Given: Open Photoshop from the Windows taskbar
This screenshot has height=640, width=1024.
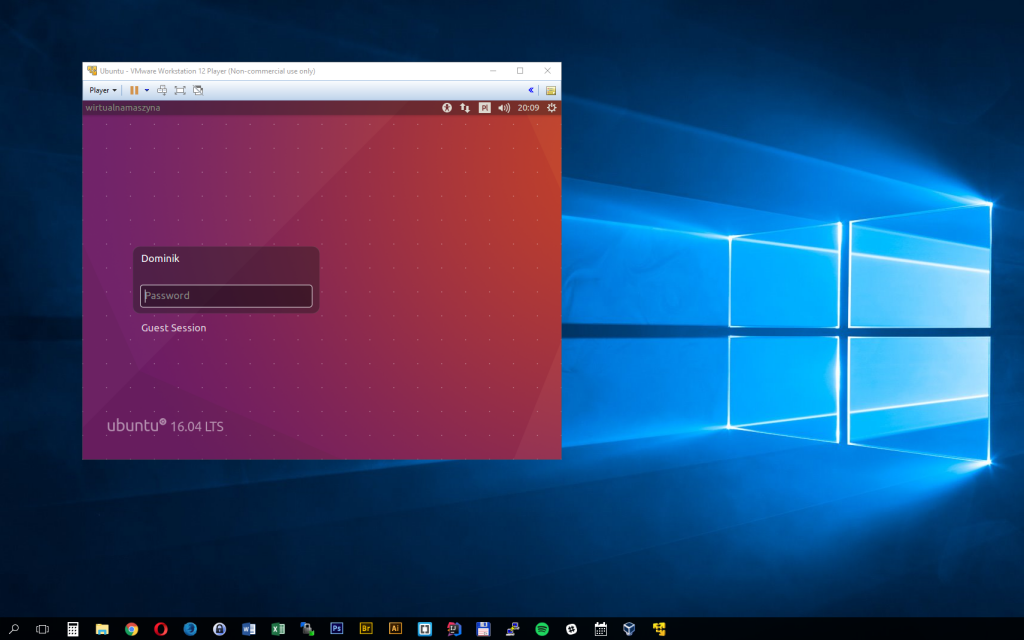Looking at the screenshot, I should (337, 629).
